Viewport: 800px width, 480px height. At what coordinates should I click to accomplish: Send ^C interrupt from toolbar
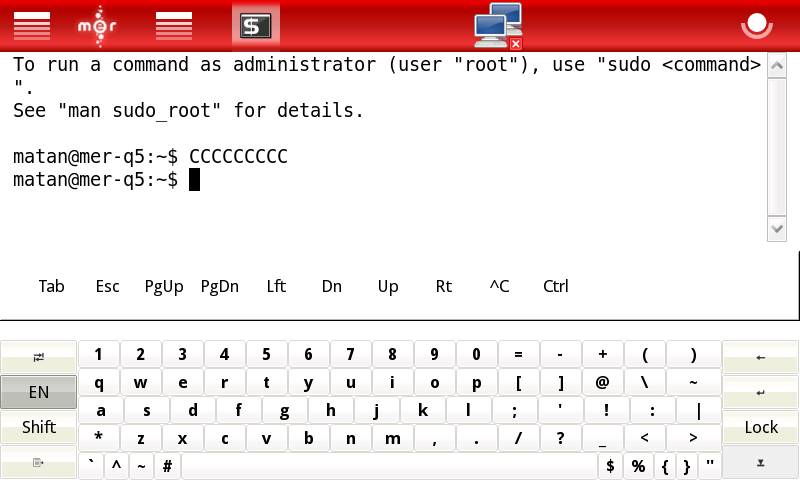pos(499,286)
